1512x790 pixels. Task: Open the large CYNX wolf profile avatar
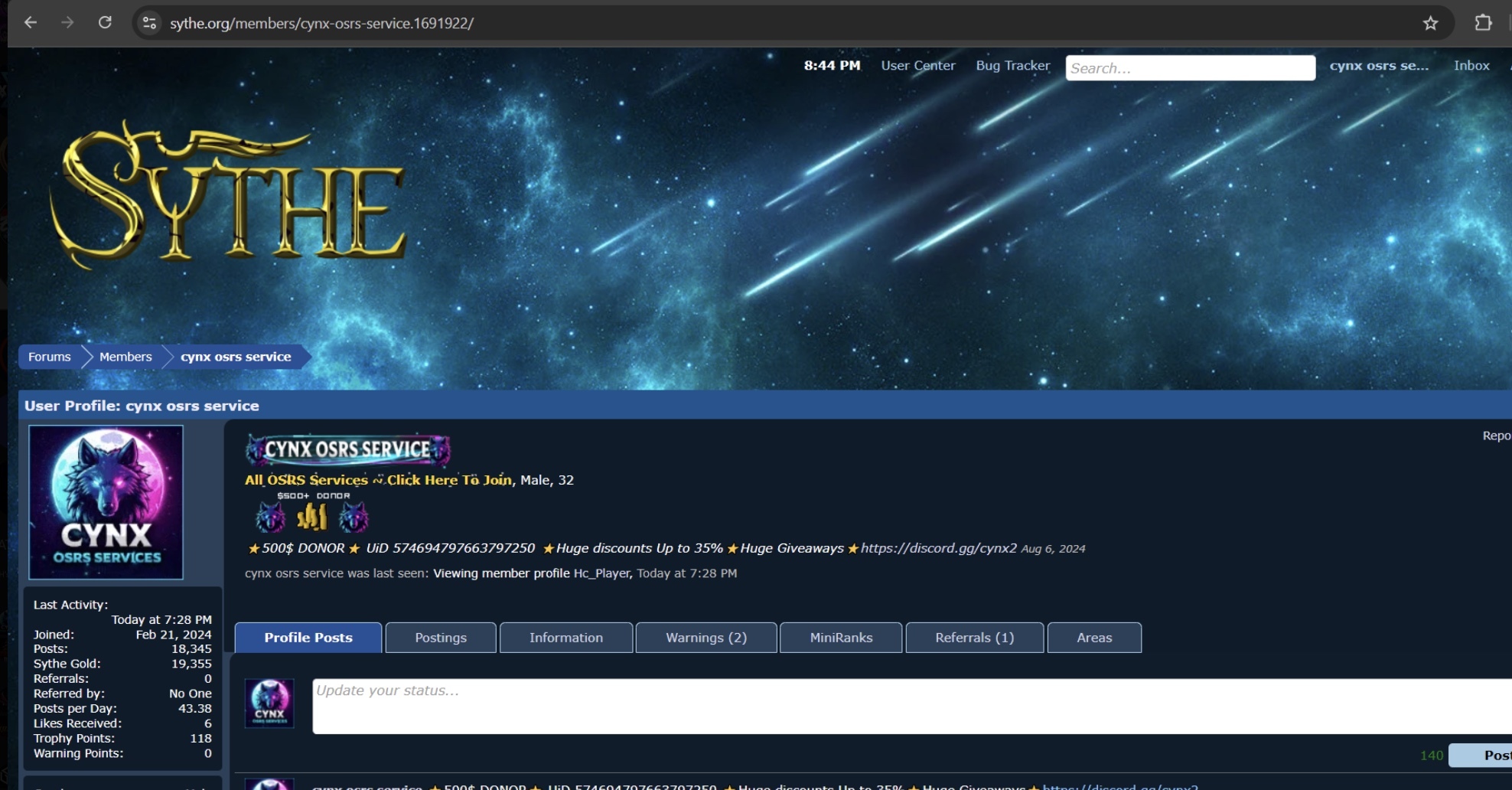(x=106, y=502)
